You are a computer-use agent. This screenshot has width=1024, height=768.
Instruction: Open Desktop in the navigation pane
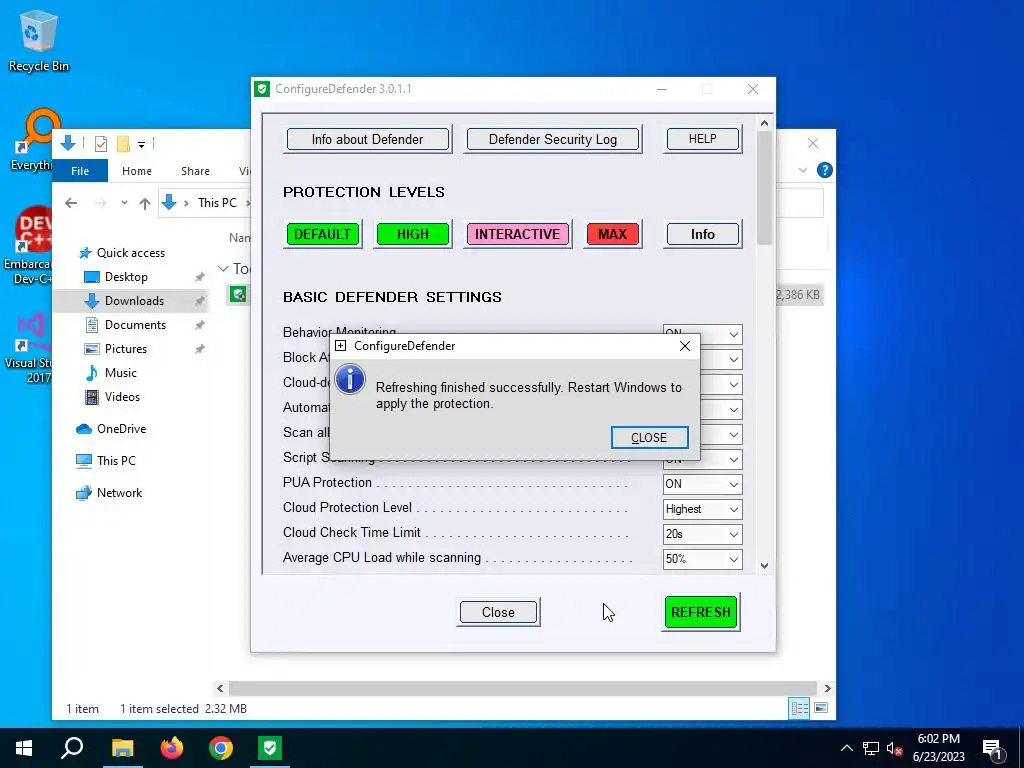(126, 277)
